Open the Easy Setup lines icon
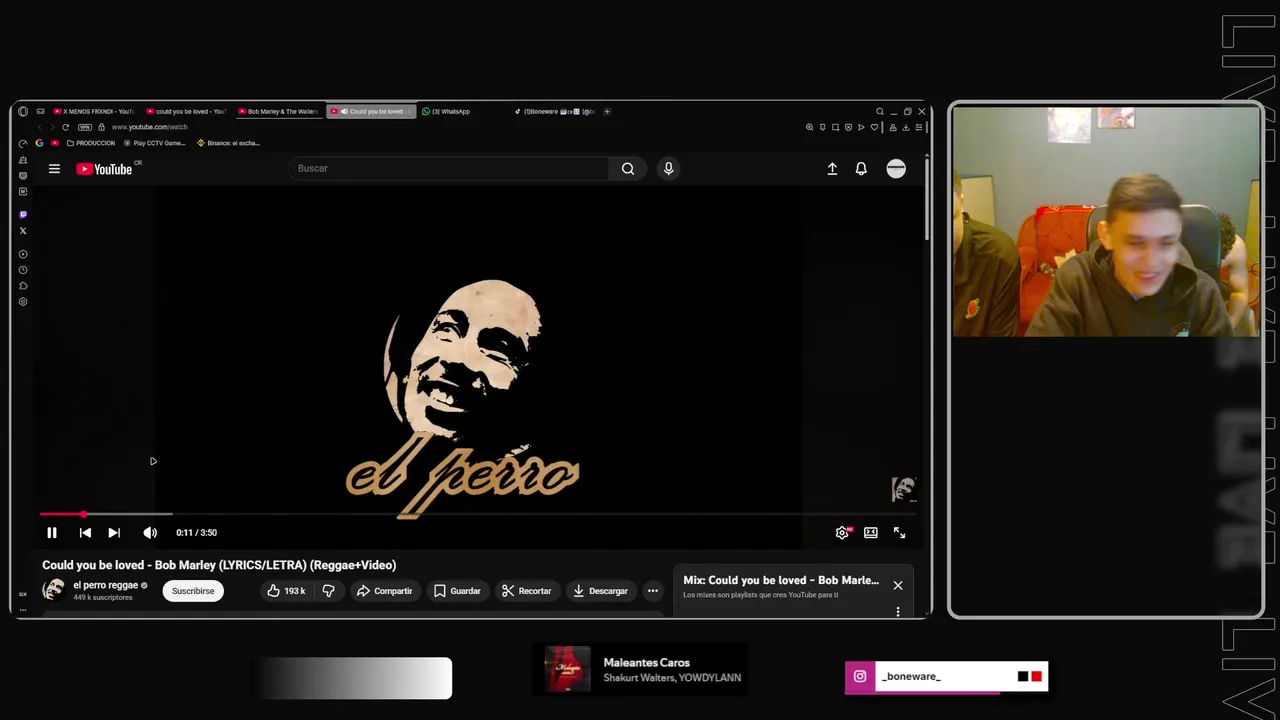The image size is (1280, 720). [x=919, y=127]
